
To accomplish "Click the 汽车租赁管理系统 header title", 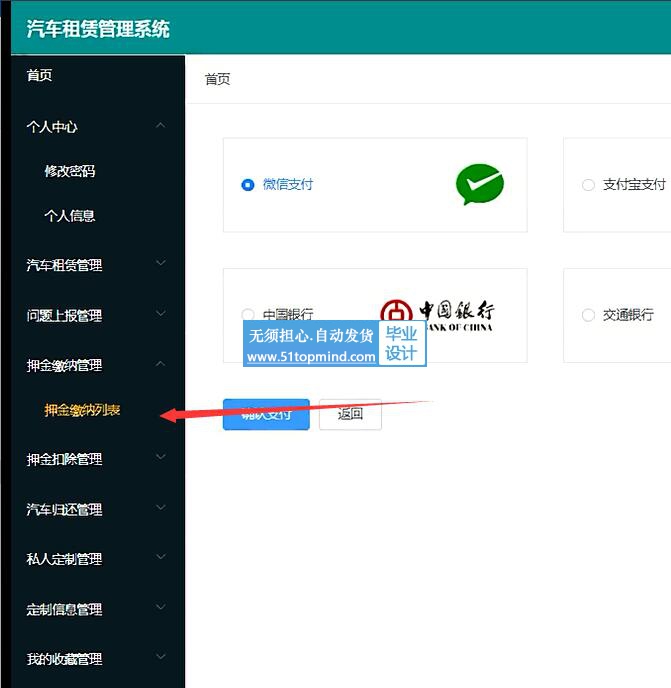I will pyautogui.click(x=98, y=29).
